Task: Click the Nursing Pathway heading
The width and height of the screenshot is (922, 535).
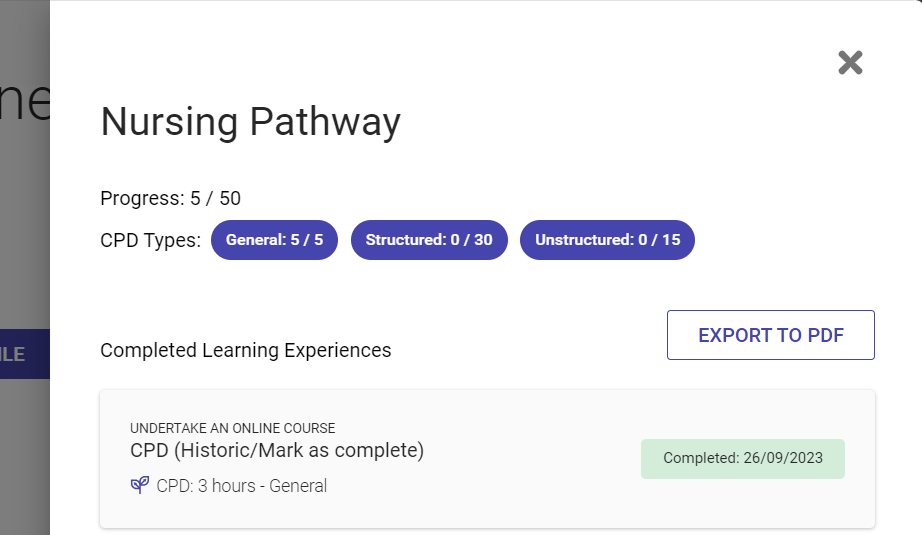Action: (250, 122)
